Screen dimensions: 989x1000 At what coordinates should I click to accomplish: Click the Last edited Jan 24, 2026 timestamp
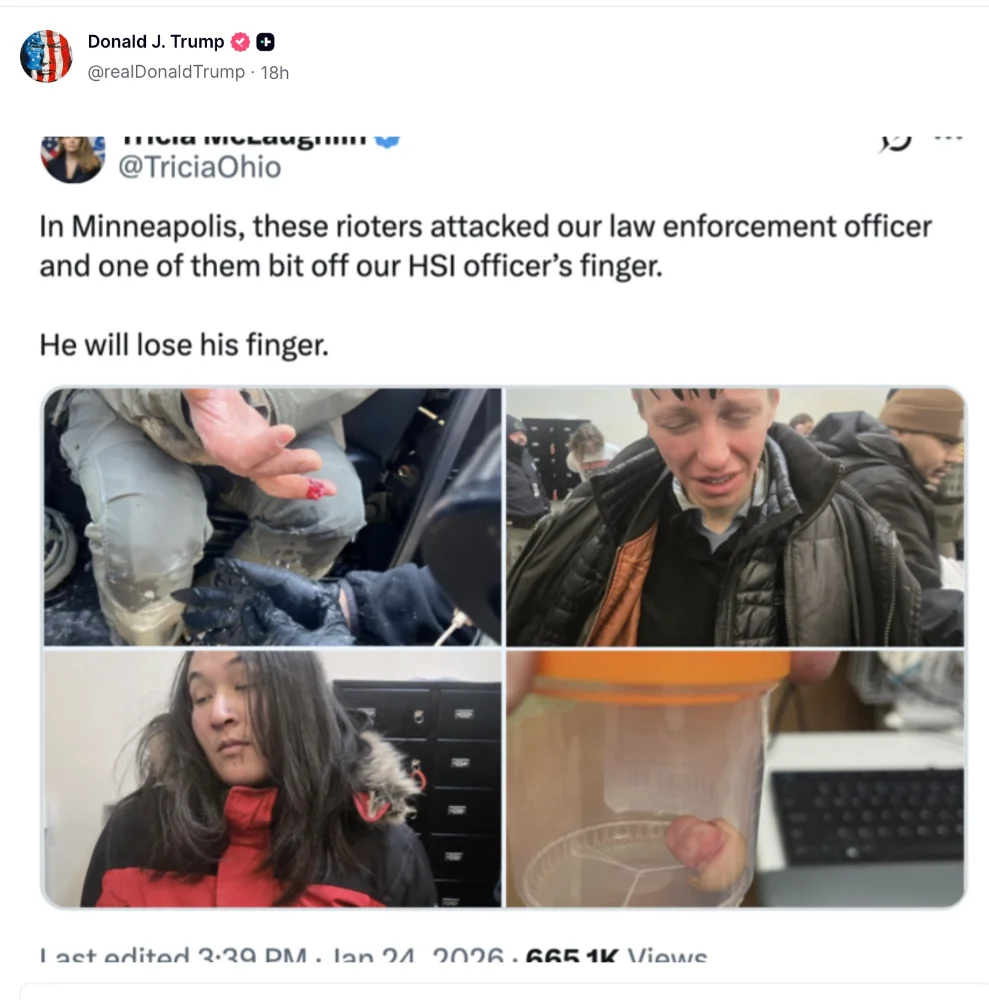(x=272, y=955)
